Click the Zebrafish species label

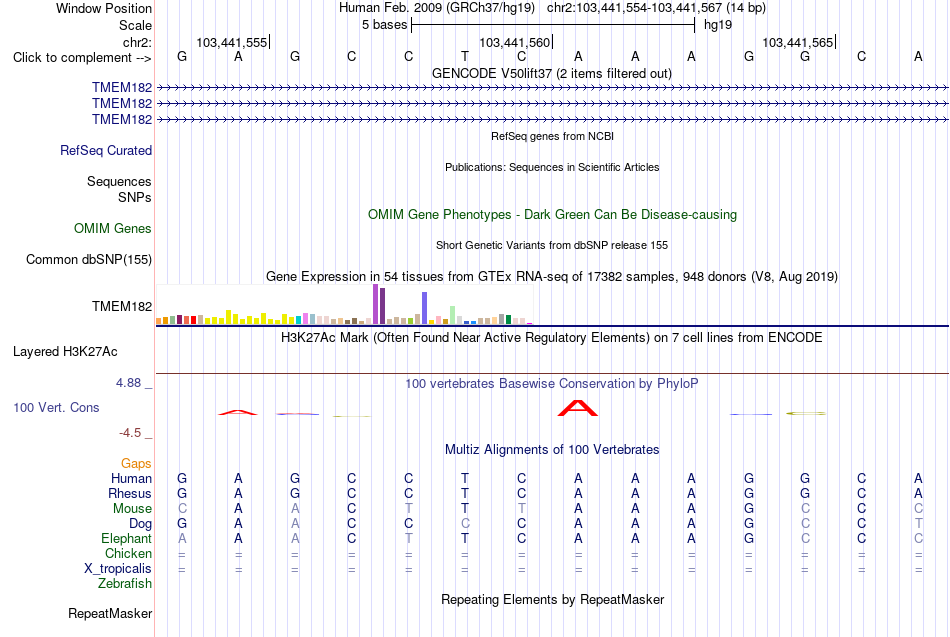(125, 583)
